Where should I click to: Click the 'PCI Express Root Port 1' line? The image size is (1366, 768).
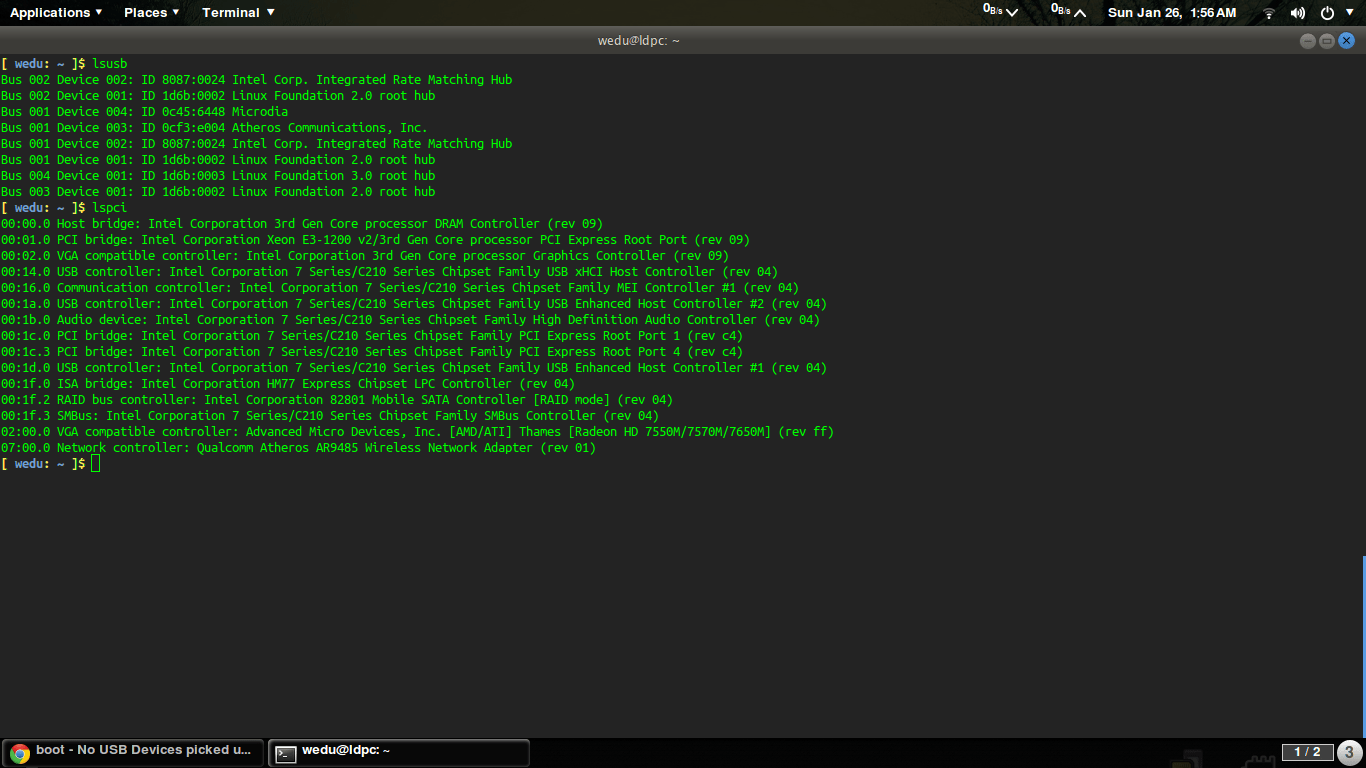(x=372, y=336)
